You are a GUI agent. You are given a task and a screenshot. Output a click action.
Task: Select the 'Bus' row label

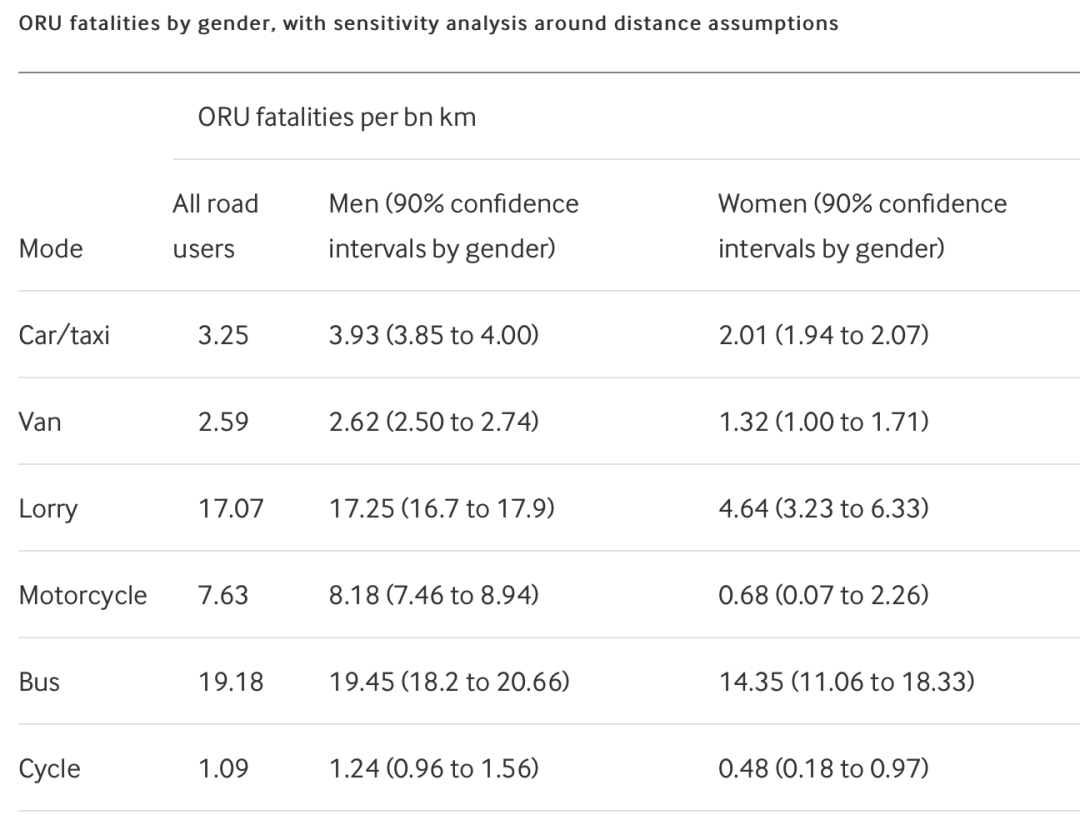pos(39,683)
